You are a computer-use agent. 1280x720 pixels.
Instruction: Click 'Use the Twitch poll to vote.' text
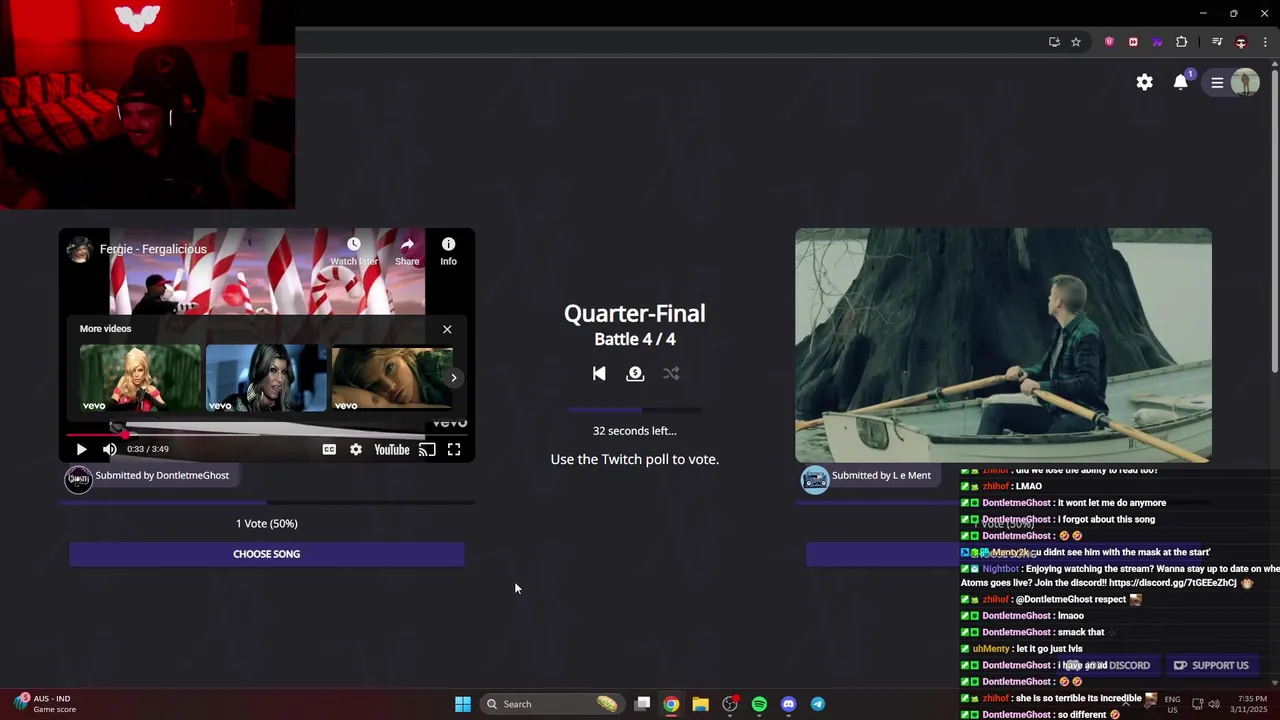pyautogui.click(x=634, y=459)
